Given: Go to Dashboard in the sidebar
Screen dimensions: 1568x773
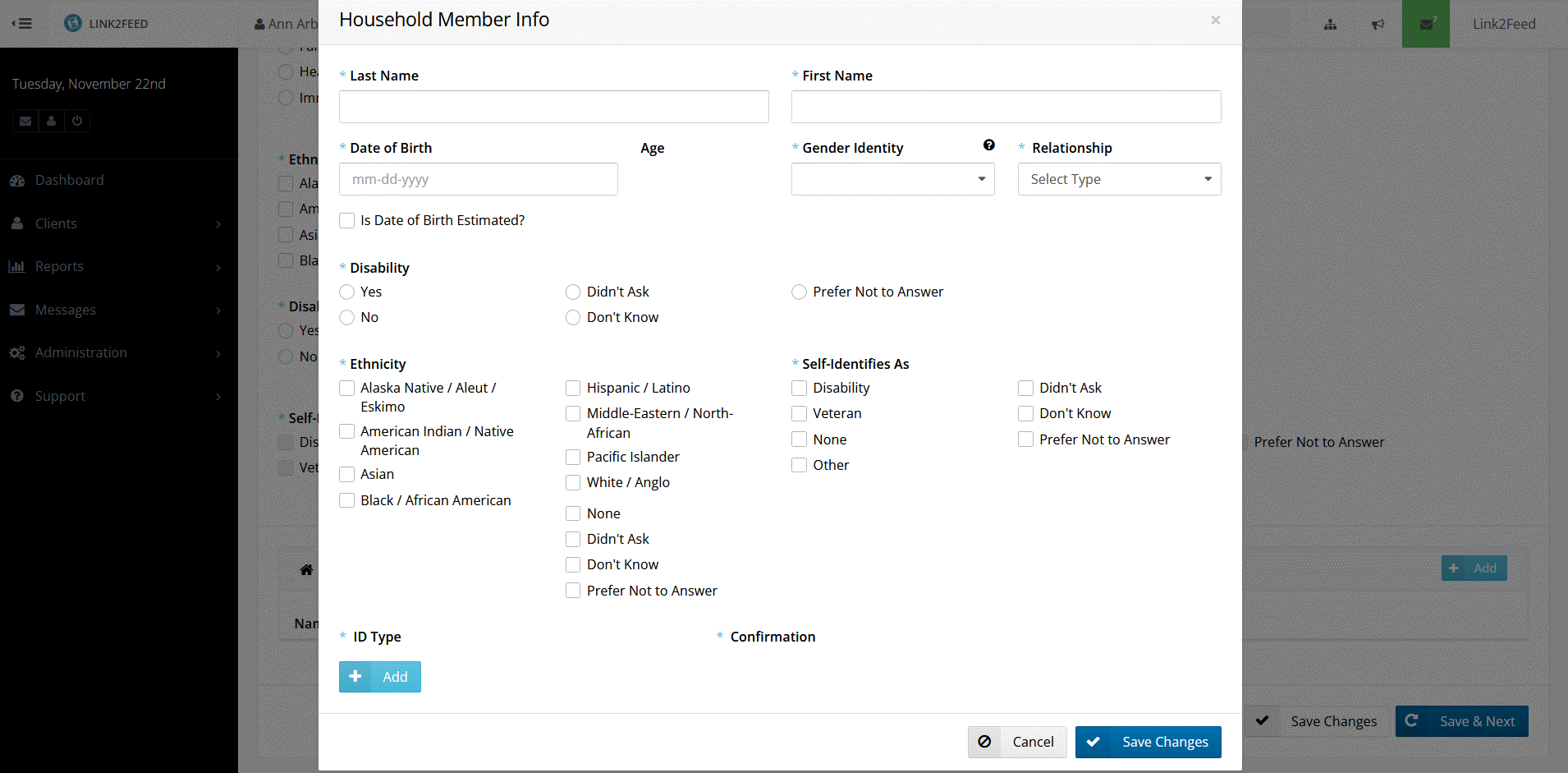Looking at the screenshot, I should pos(69,180).
